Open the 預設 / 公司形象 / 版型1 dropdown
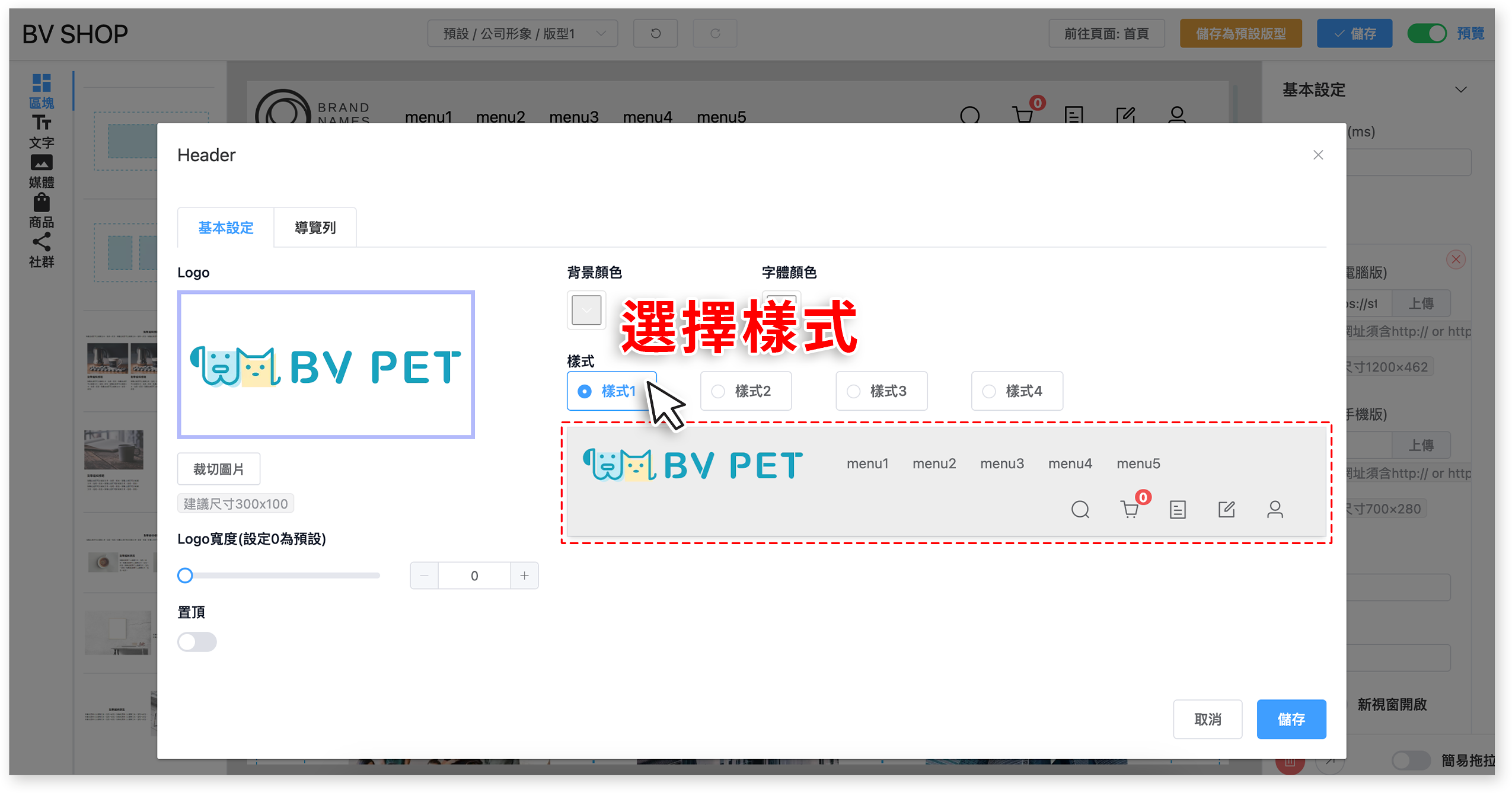Image resolution: width=1512 pixels, height=793 pixels. click(x=522, y=33)
